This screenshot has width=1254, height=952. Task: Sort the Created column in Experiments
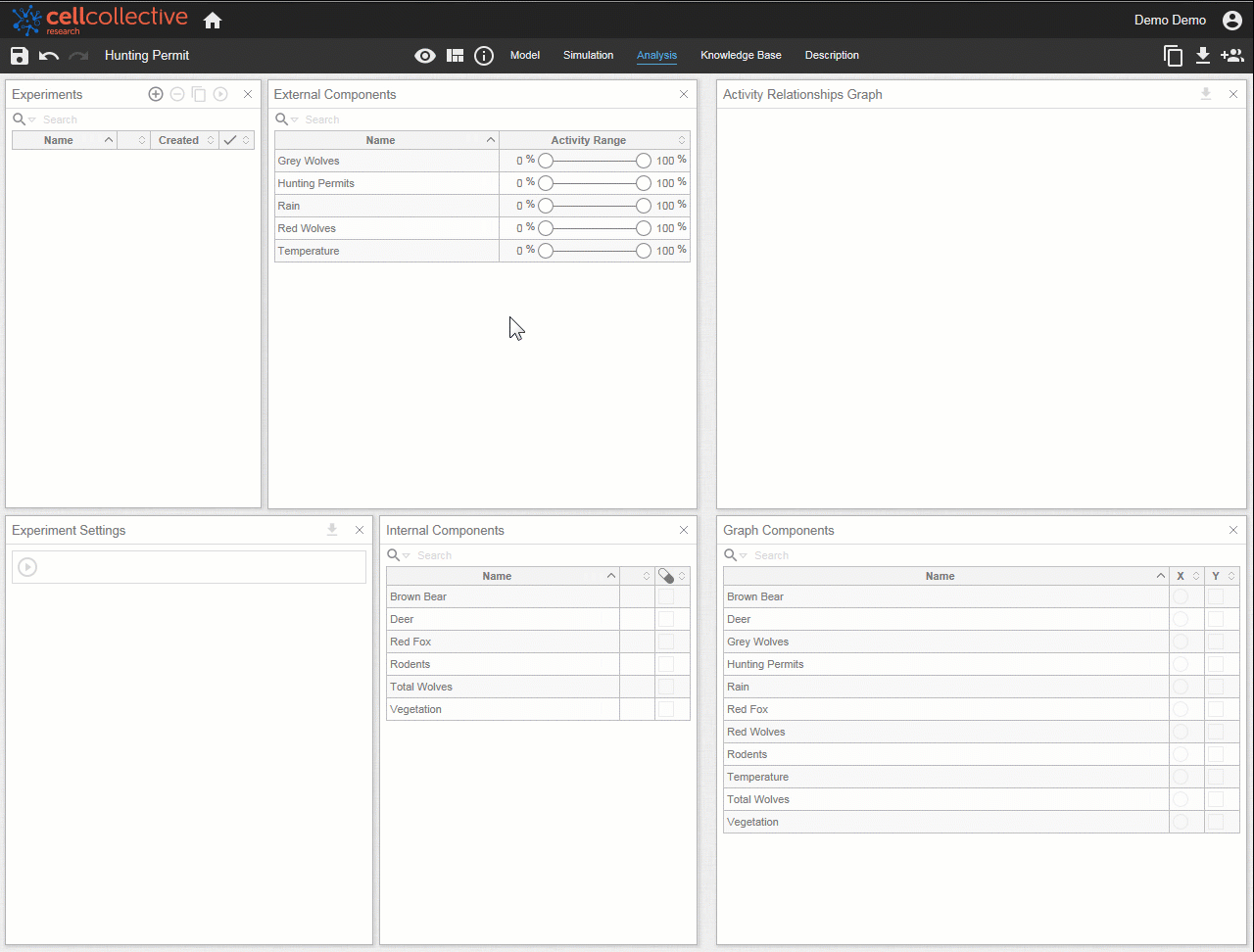click(x=210, y=140)
